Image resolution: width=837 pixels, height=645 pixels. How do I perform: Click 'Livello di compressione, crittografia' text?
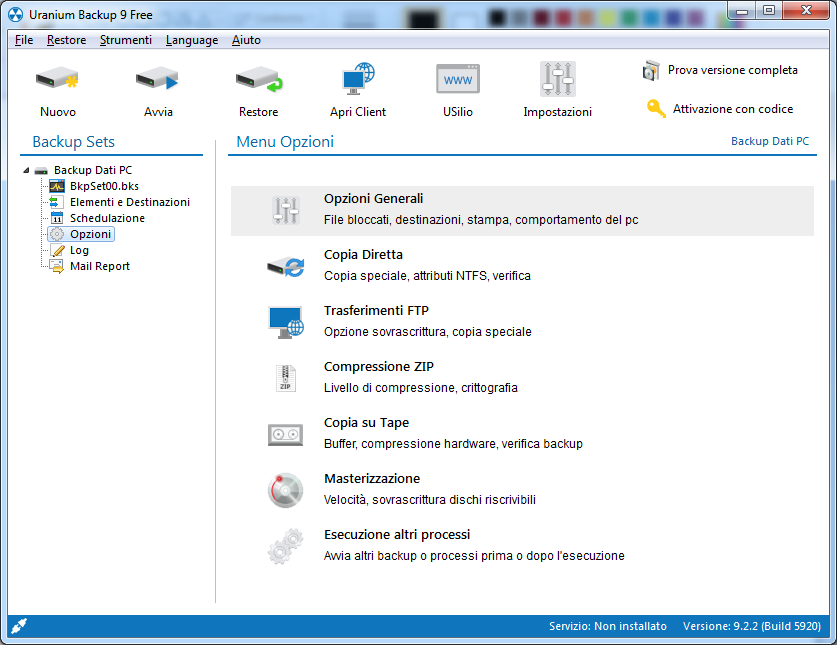coord(421,388)
